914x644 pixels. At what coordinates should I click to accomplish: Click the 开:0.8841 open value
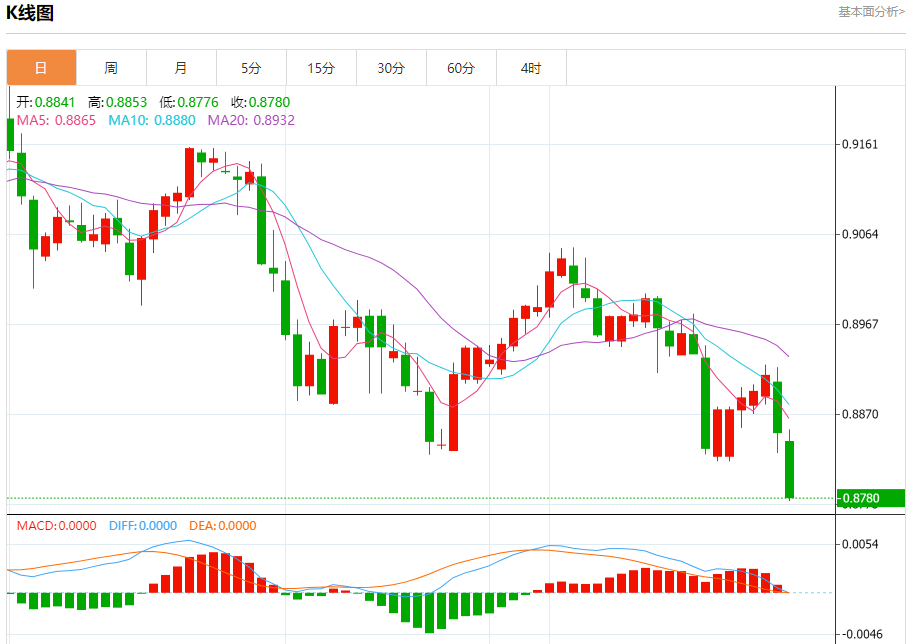(46, 102)
